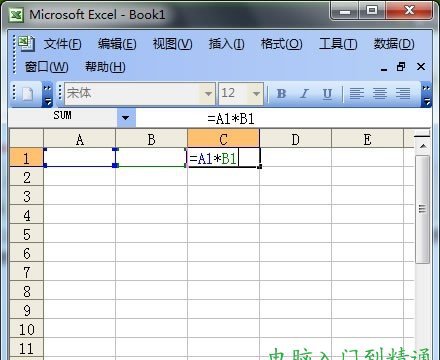Open the font size dropdown

(x=256, y=94)
